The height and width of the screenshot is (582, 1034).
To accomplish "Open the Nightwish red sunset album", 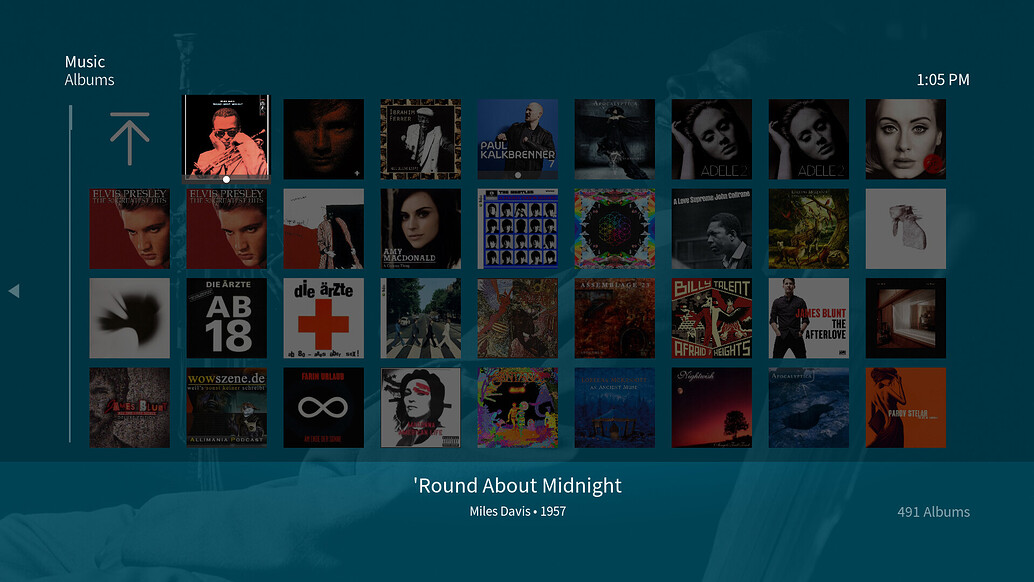I will click(711, 407).
